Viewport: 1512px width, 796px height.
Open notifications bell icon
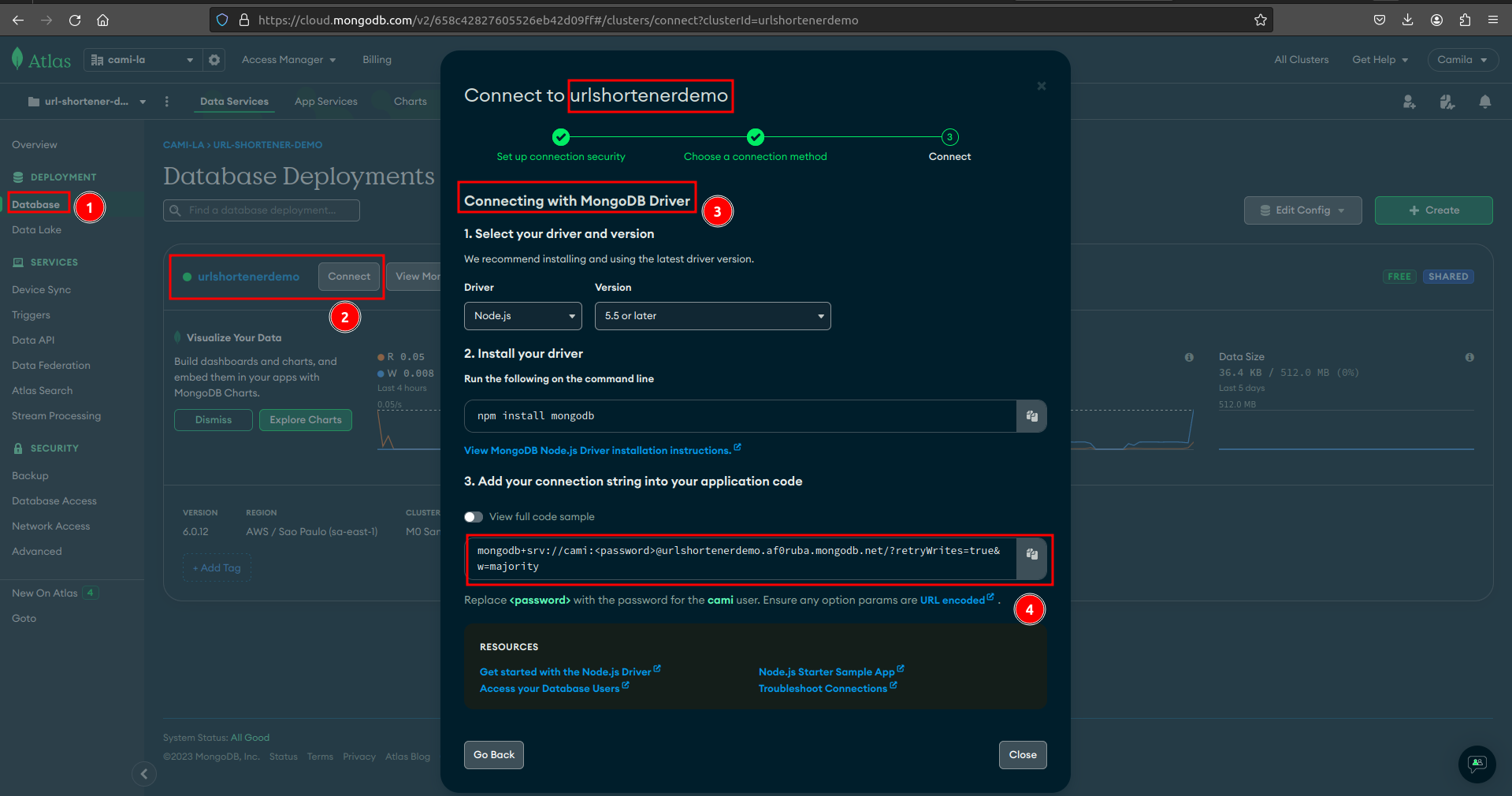tap(1485, 102)
